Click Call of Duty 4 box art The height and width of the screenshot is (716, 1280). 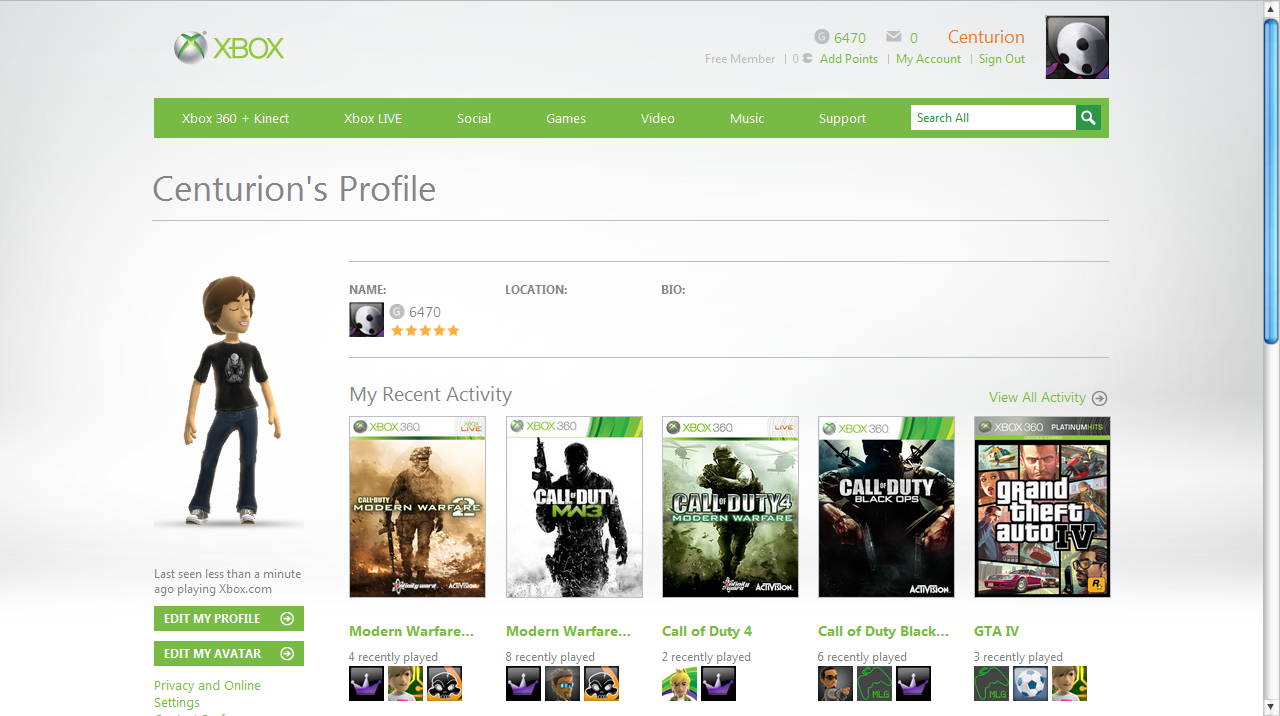730,507
